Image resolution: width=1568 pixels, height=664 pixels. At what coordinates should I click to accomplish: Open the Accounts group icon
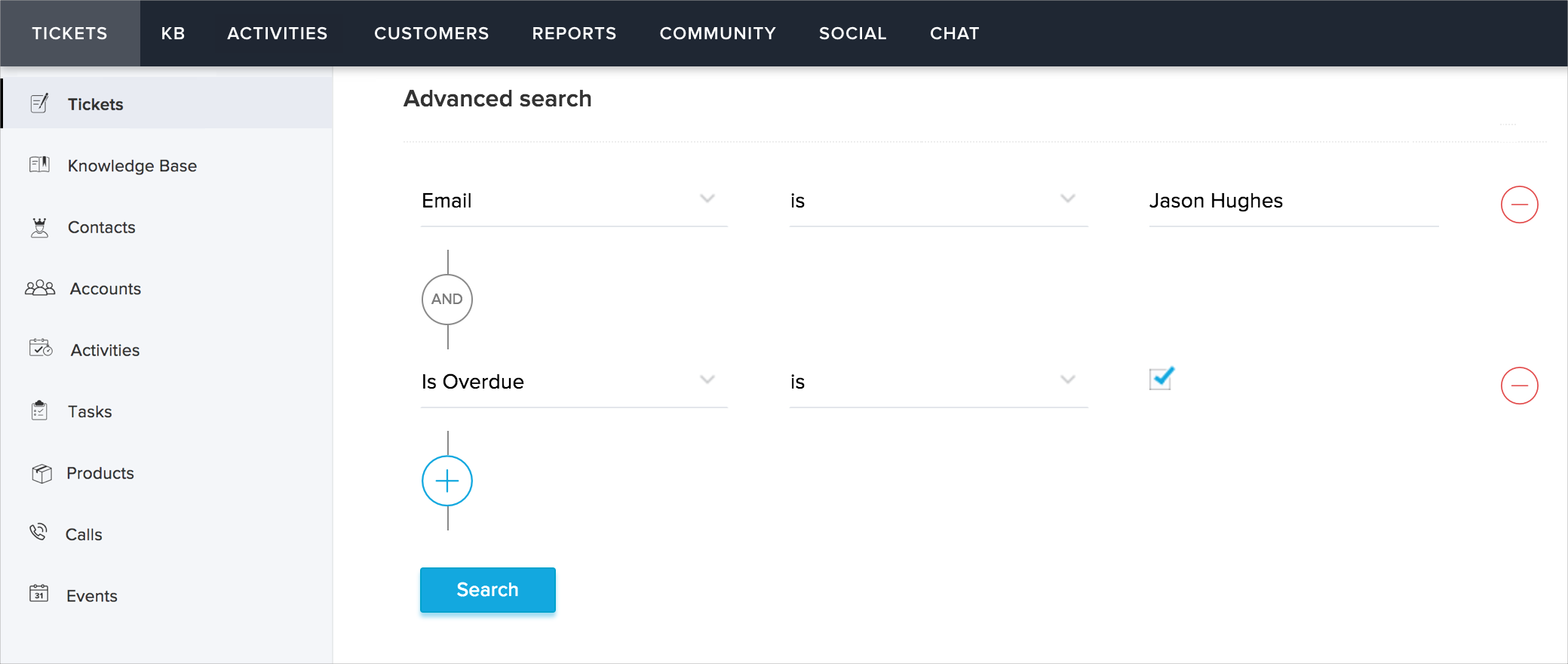pos(40,288)
